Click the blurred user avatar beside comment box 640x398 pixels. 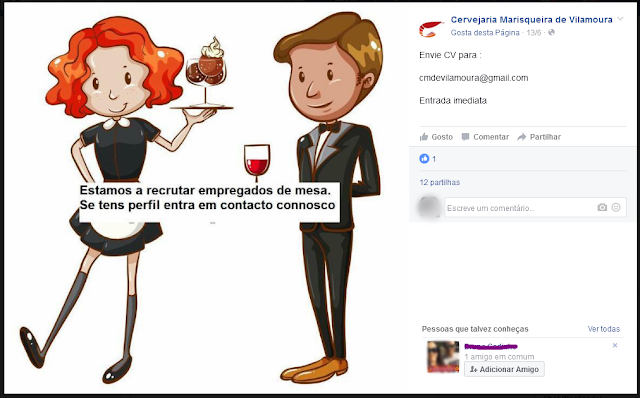tap(429, 207)
